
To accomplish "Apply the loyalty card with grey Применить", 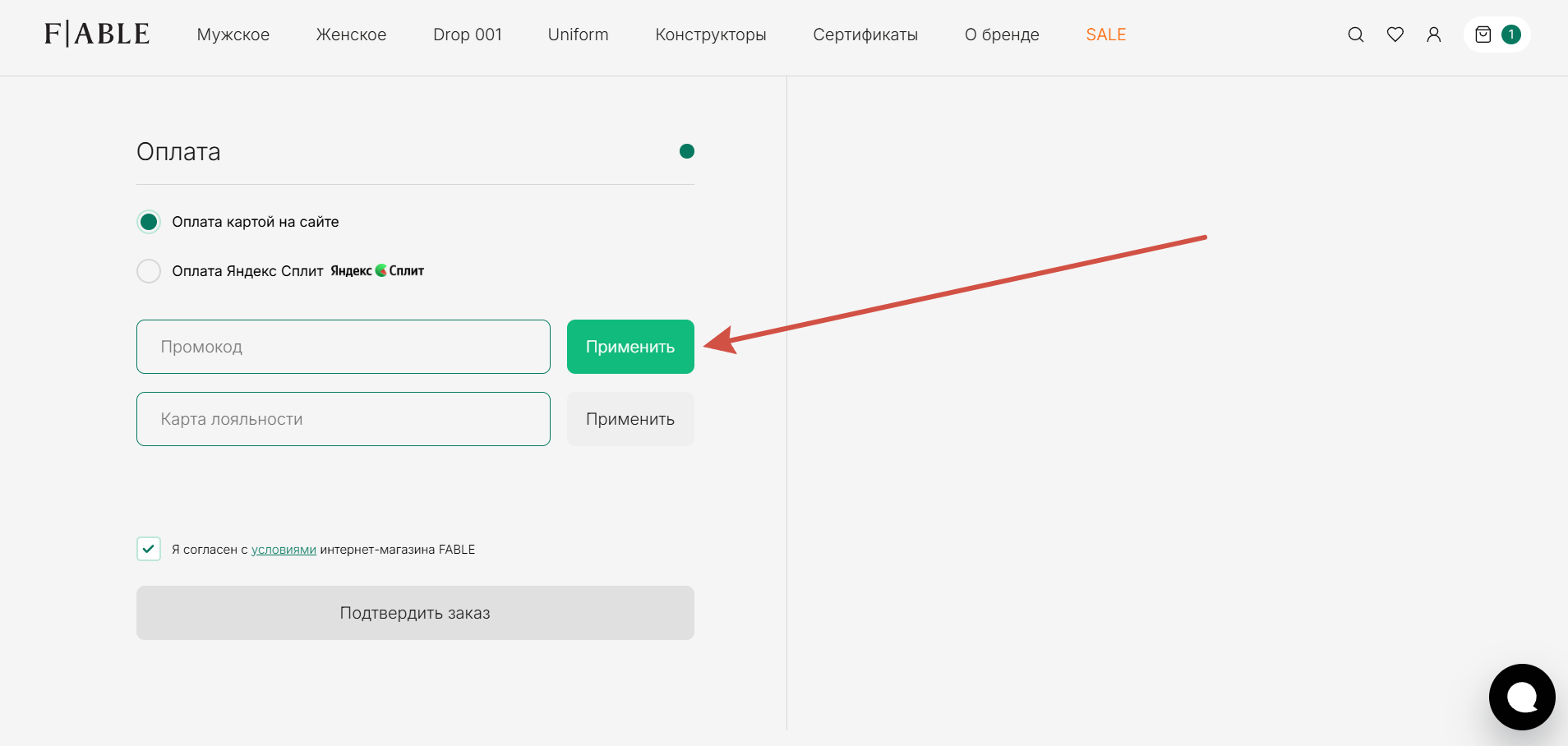I will click(630, 419).
